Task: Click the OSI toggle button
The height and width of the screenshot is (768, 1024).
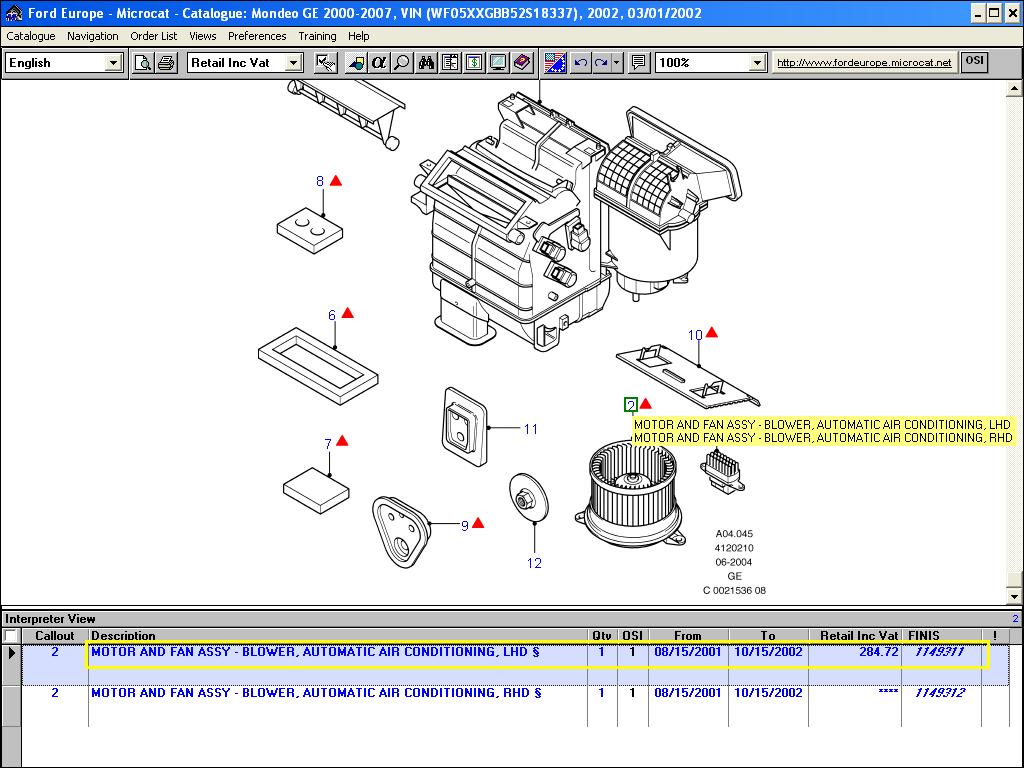Action: (973, 62)
